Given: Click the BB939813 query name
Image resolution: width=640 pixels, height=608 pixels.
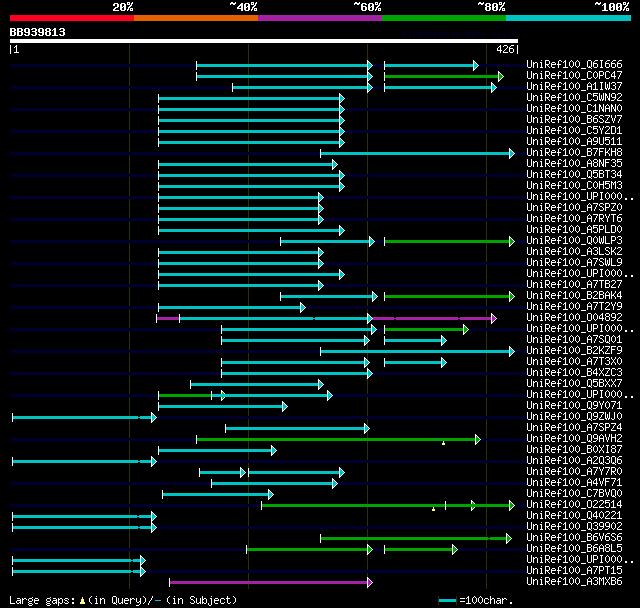Looking at the screenshot, I should 38,32.
